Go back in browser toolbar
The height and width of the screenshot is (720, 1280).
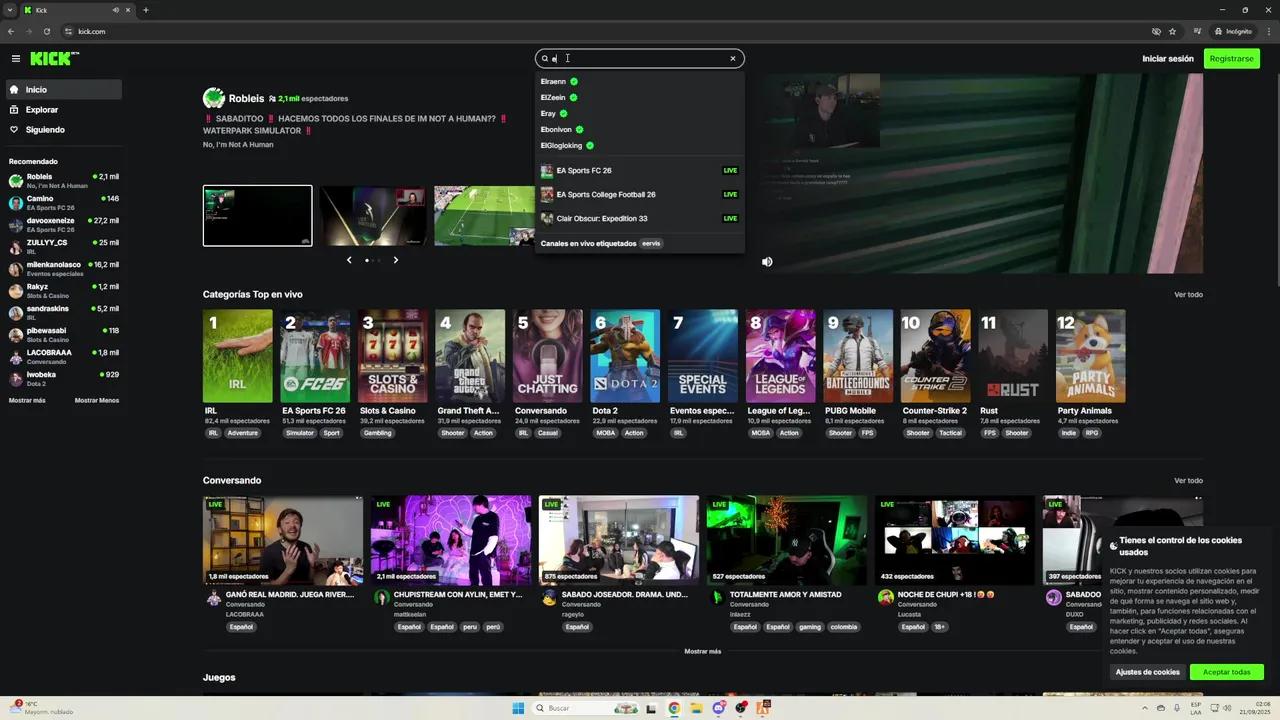click(x=11, y=31)
